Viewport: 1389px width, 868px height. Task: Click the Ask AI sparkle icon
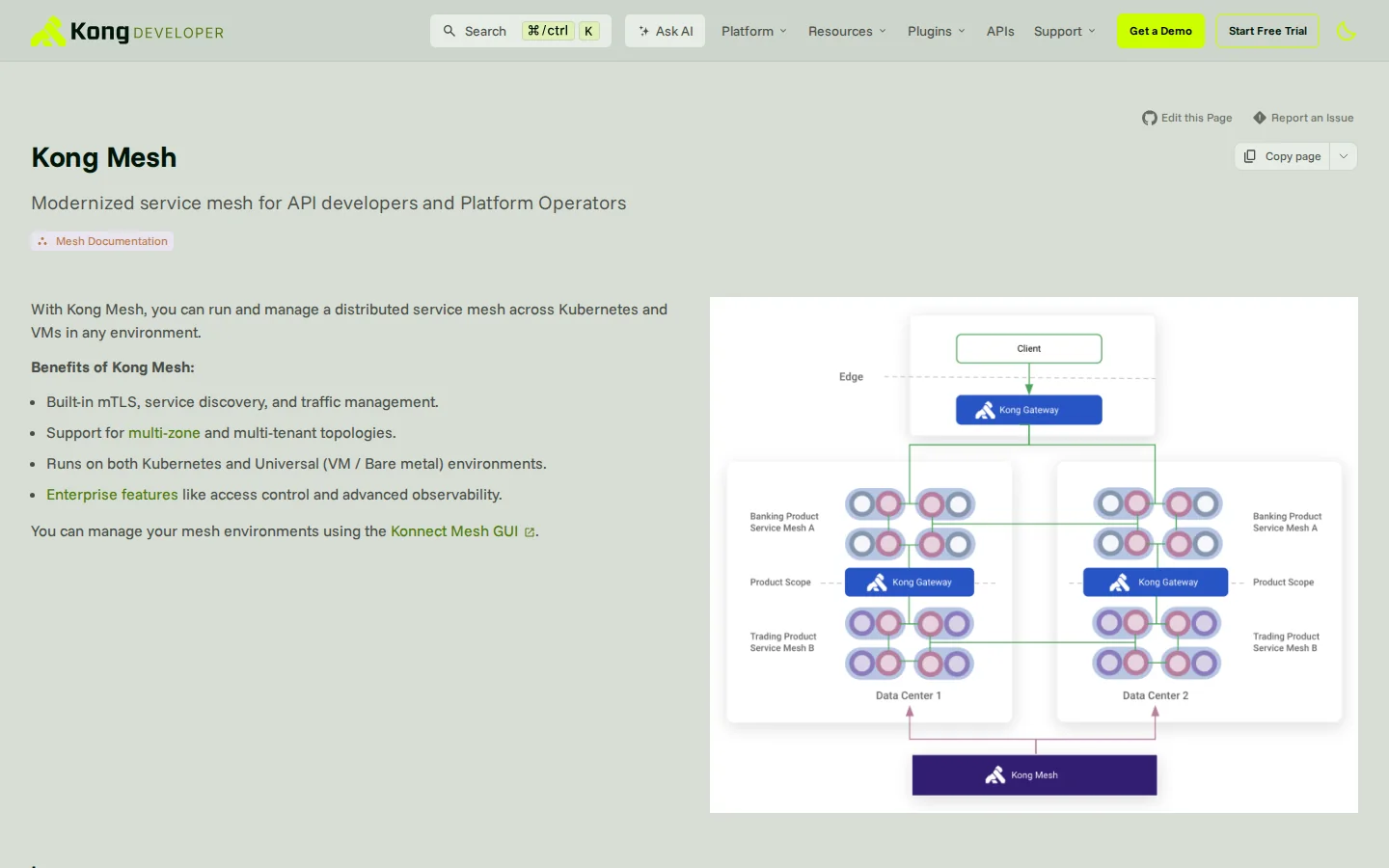[643, 31]
